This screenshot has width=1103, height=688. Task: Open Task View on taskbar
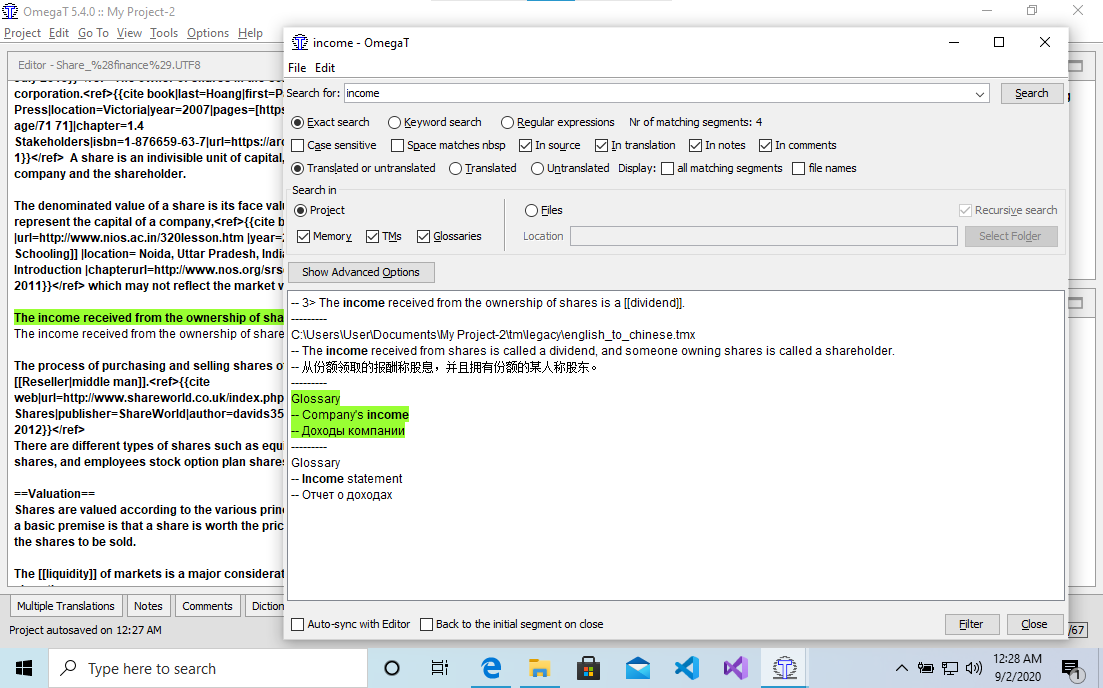440,668
